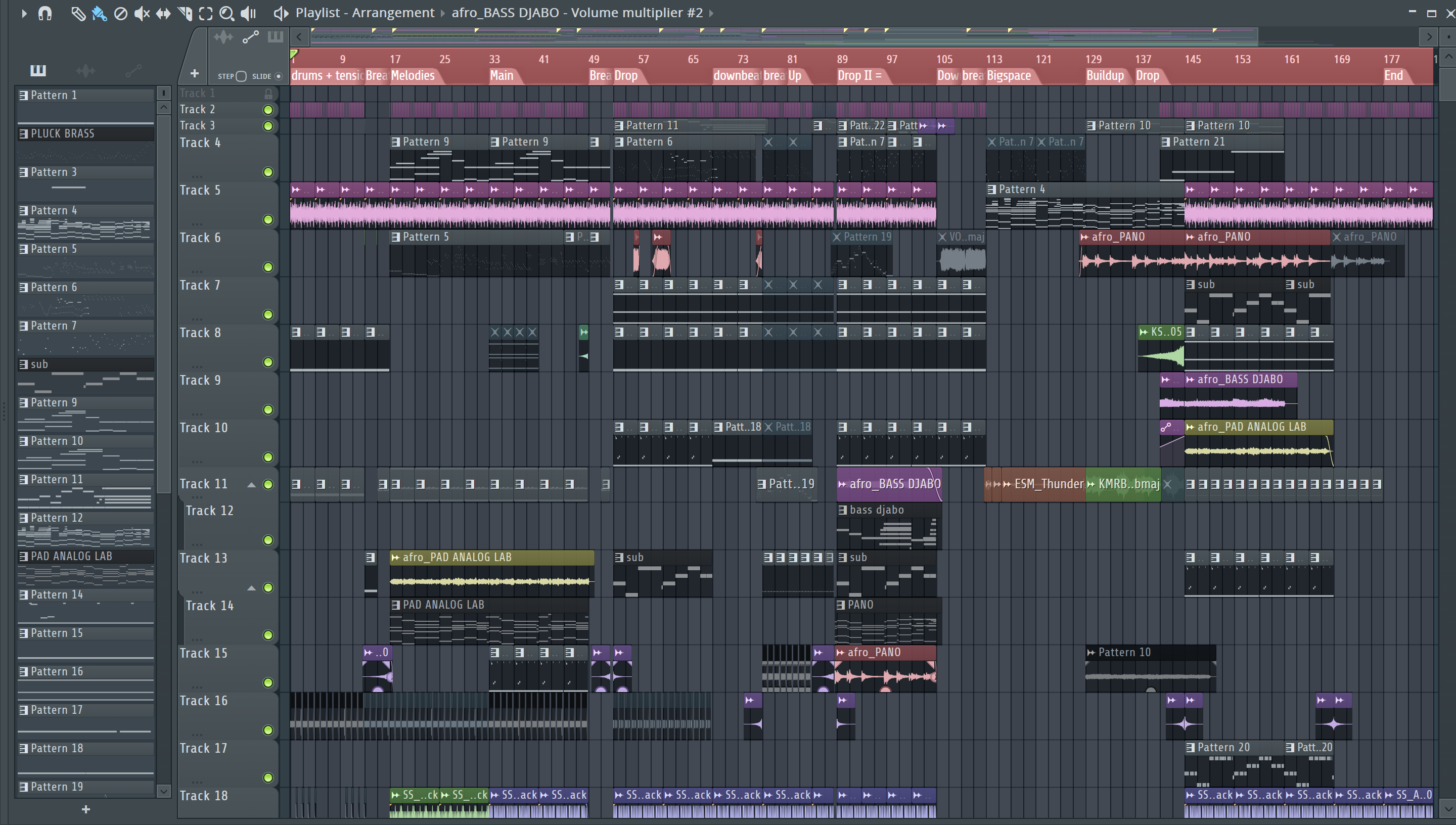Click picker scrollbar up arrow
Viewport: 1456px width, 825px height.
(163, 107)
